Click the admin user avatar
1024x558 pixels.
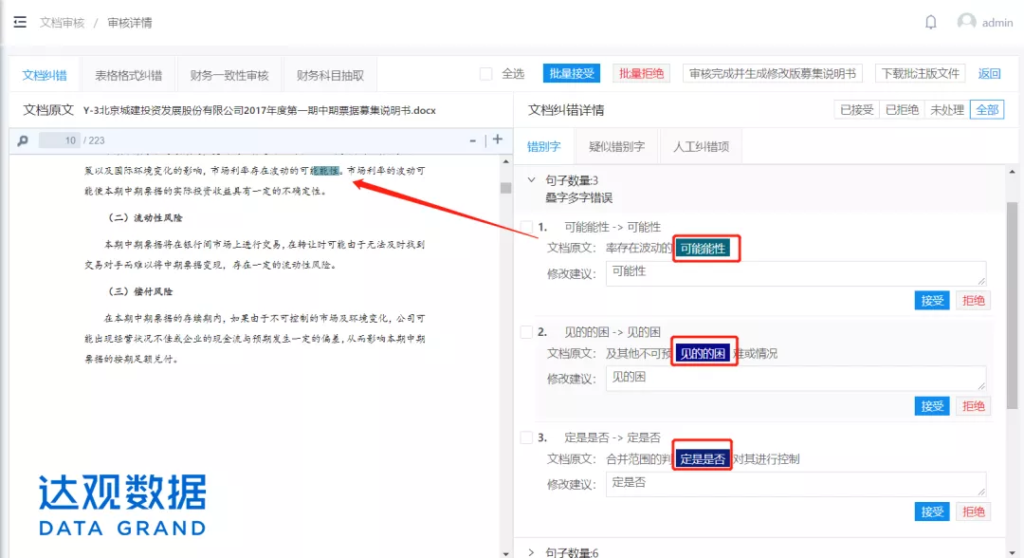pyautogui.click(x=966, y=22)
